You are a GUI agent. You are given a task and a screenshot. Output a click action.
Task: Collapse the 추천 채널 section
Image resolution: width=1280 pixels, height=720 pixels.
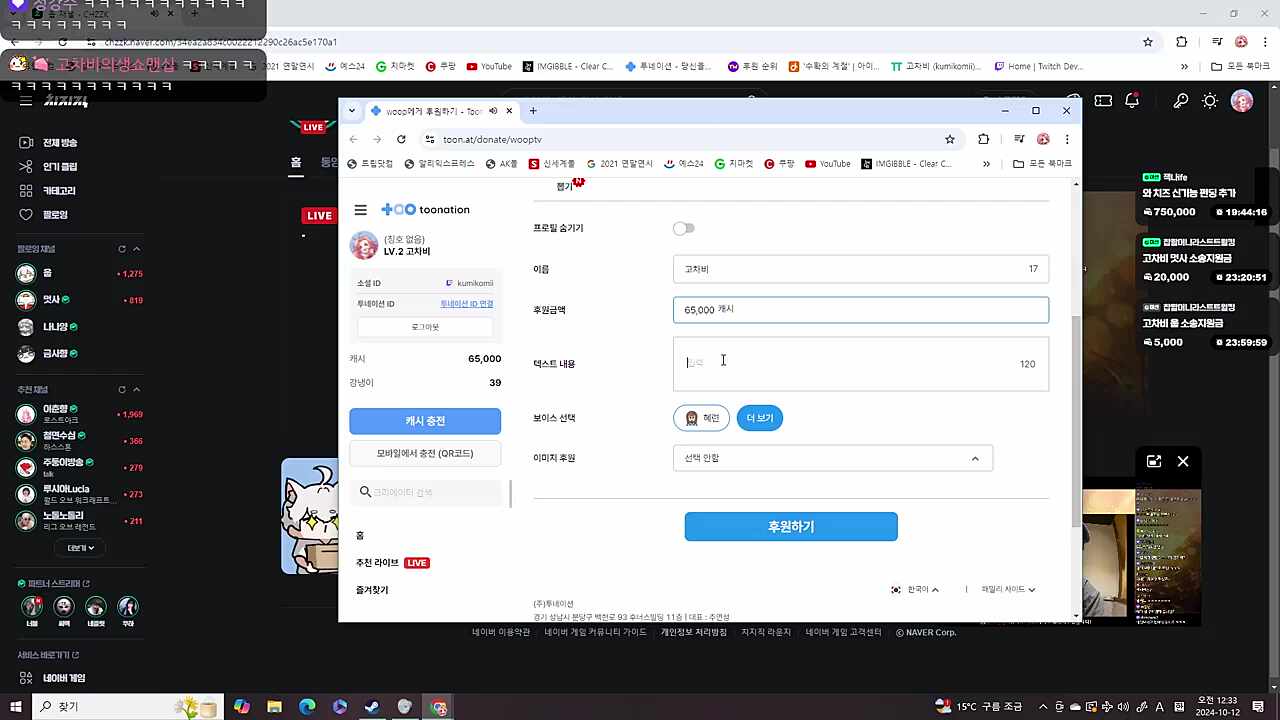click(136, 389)
